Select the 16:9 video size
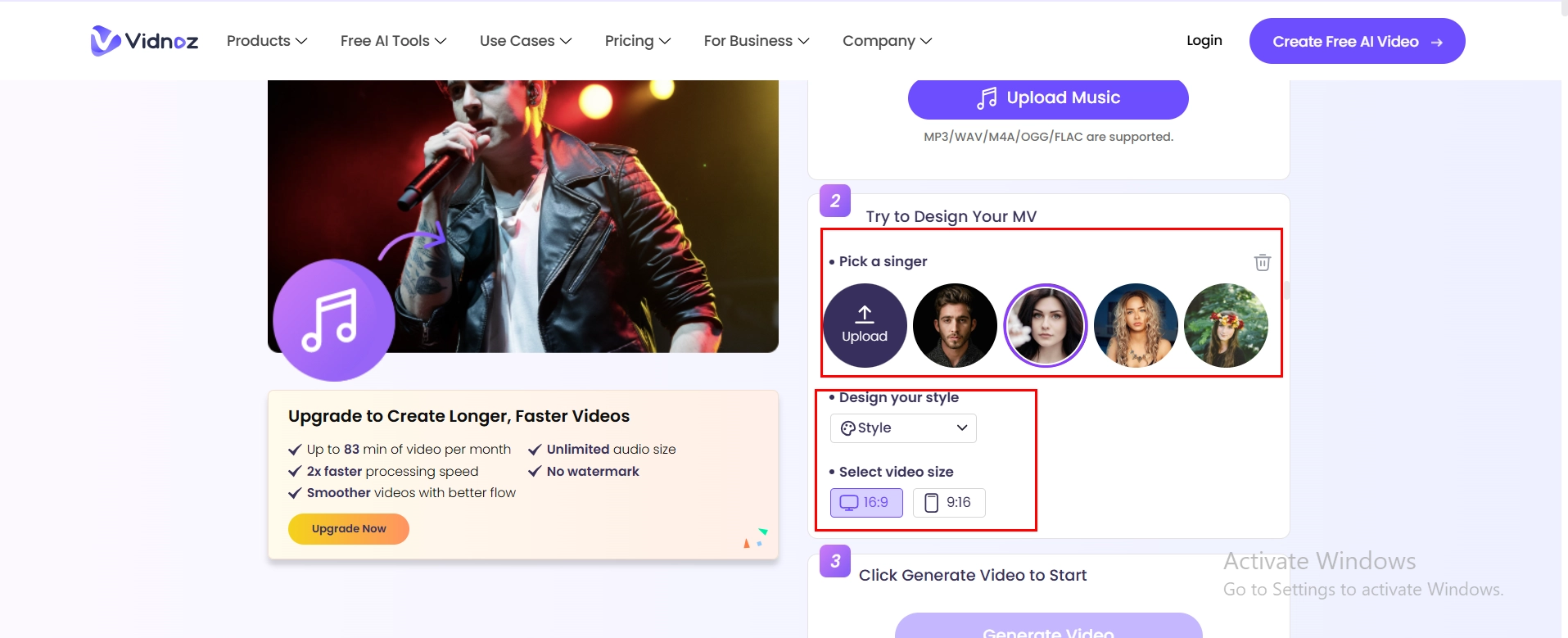This screenshot has height=638, width=1568. (866, 503)
